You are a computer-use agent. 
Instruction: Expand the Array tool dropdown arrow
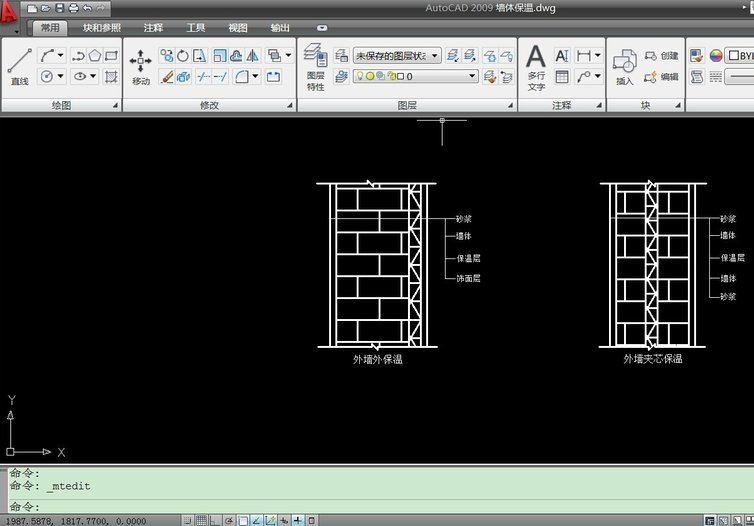[289, 56]
